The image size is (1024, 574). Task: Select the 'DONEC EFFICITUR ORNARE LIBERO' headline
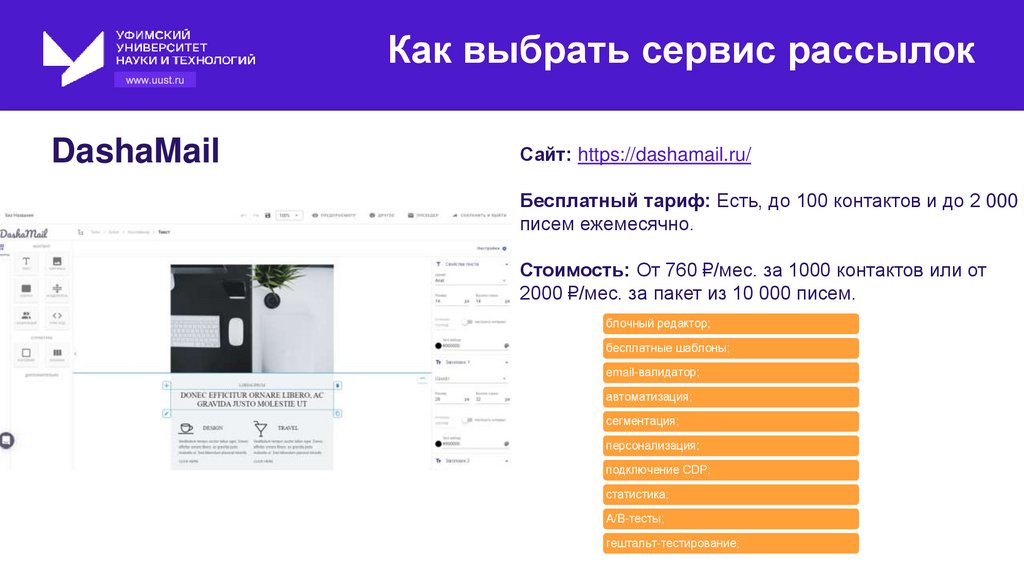[252, 400]
